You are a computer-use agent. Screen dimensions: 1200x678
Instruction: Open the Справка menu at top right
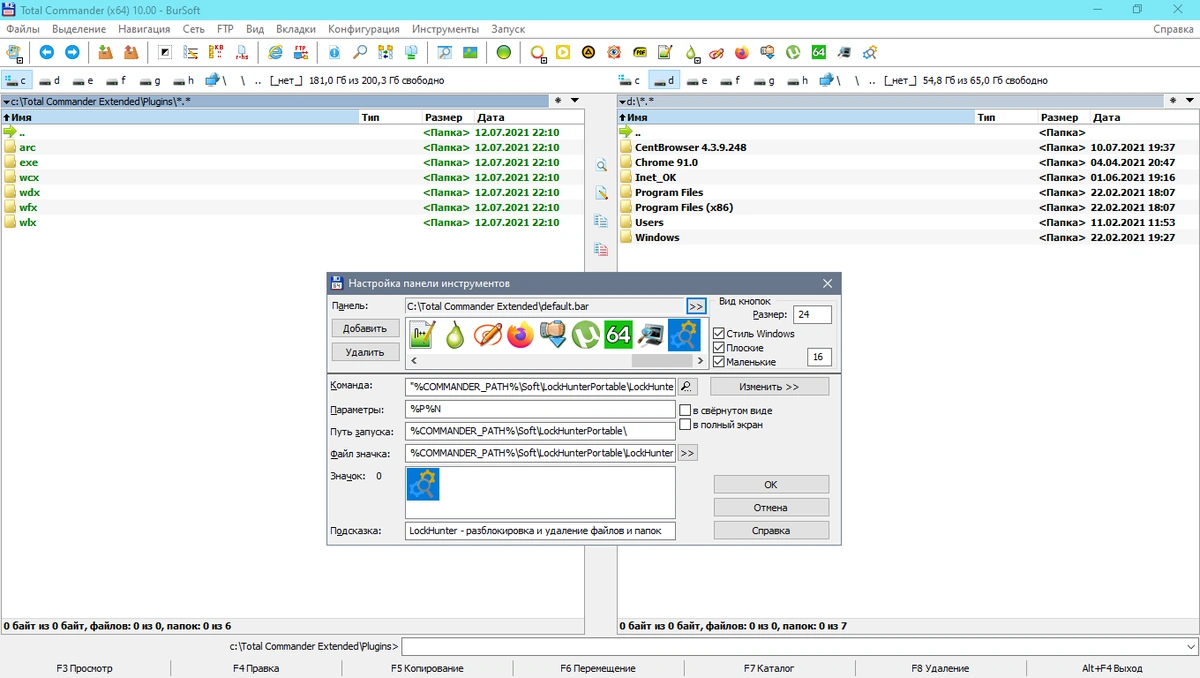pos(1173,29)
